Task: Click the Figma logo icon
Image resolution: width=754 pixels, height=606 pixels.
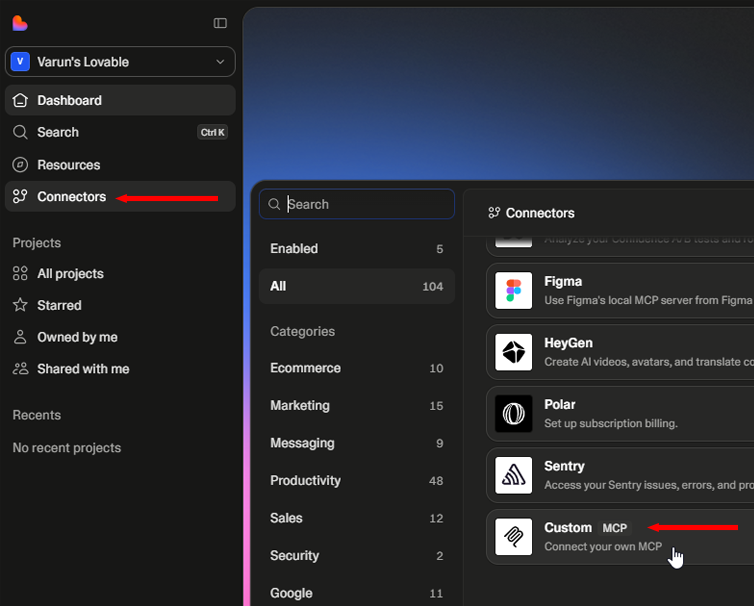Action: (514, 290)
